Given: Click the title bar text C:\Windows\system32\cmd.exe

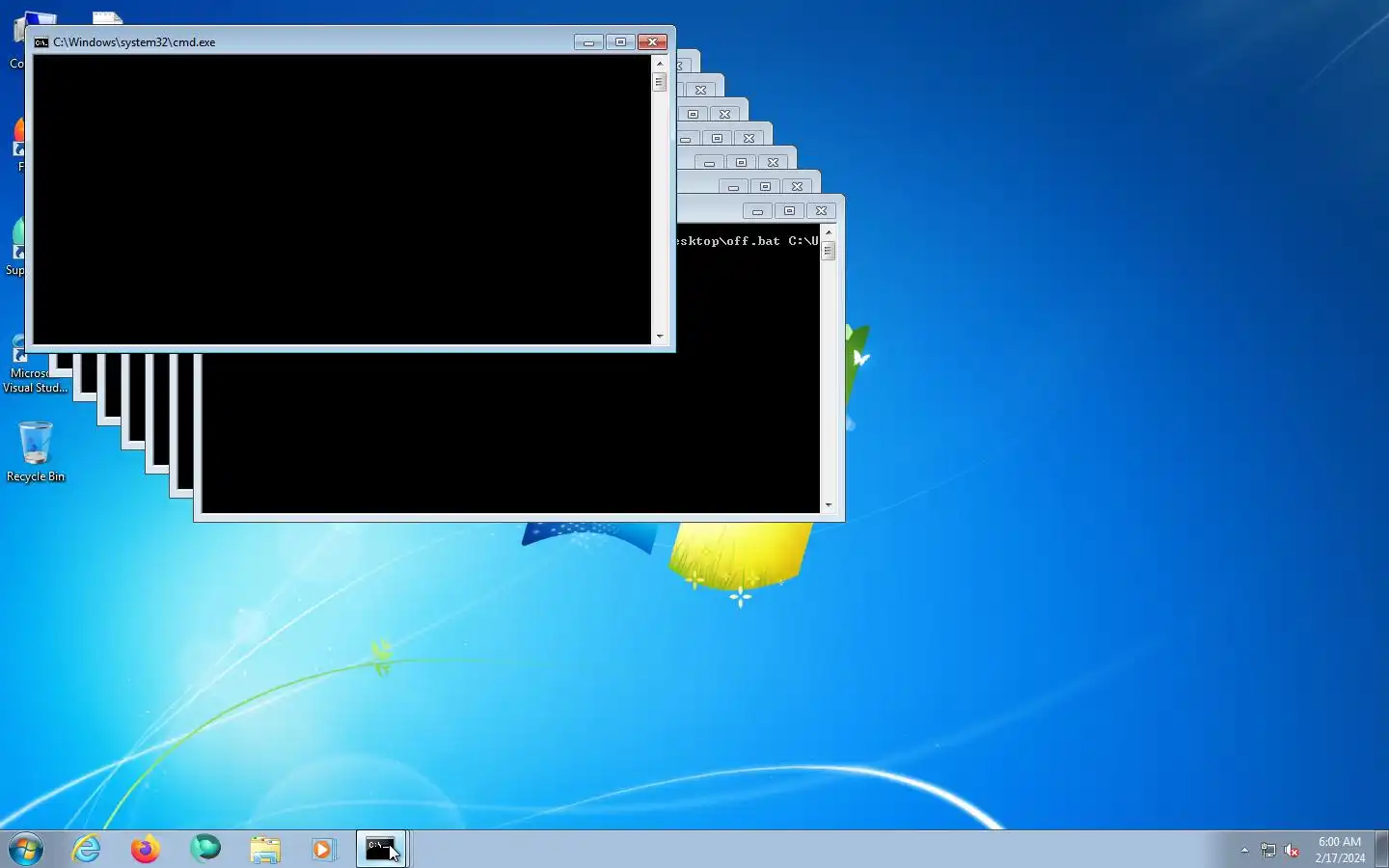Looking at the screenshot, I should [x=134, y=42].
